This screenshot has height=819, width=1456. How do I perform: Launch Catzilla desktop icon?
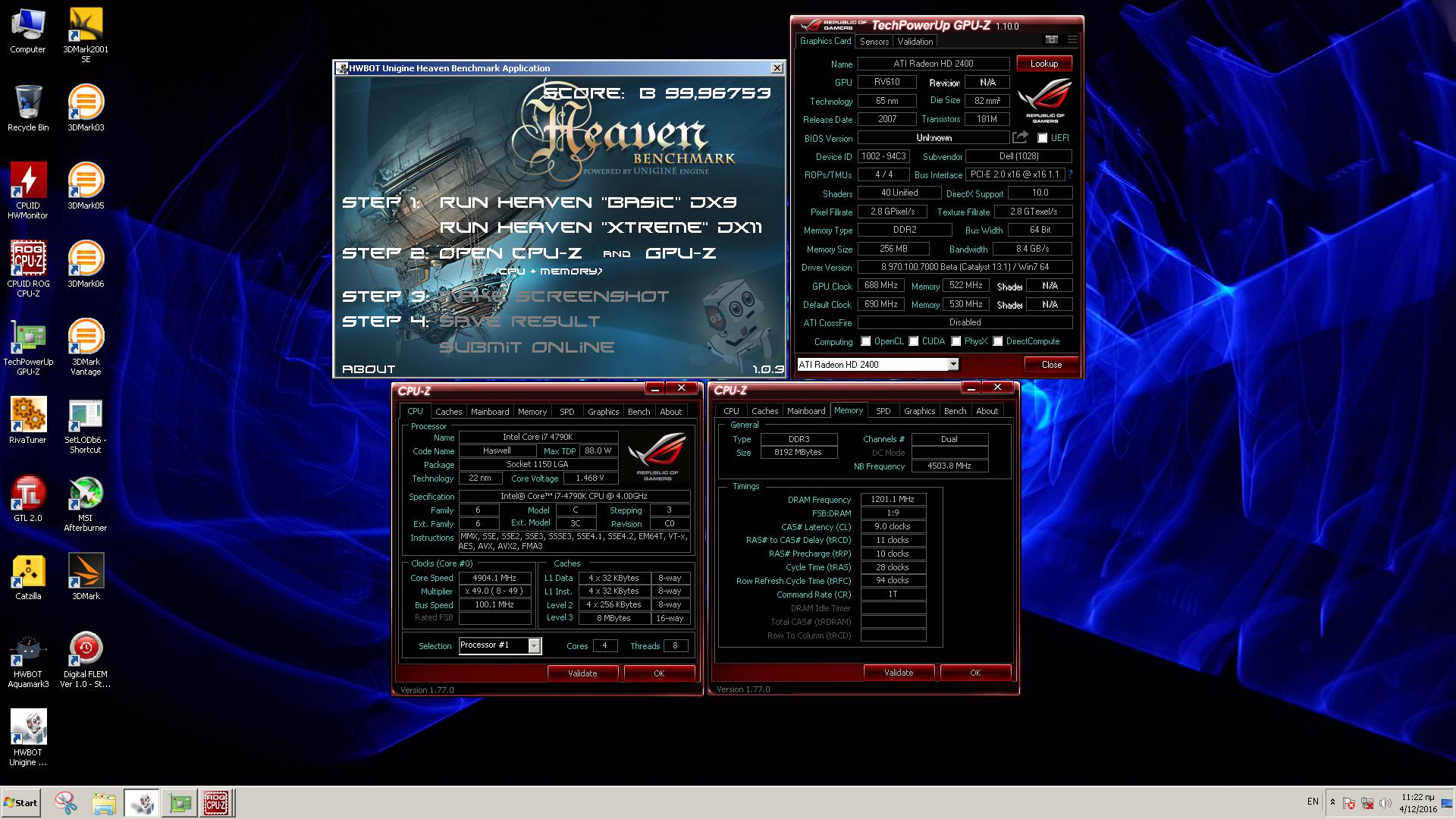point(28,577)
